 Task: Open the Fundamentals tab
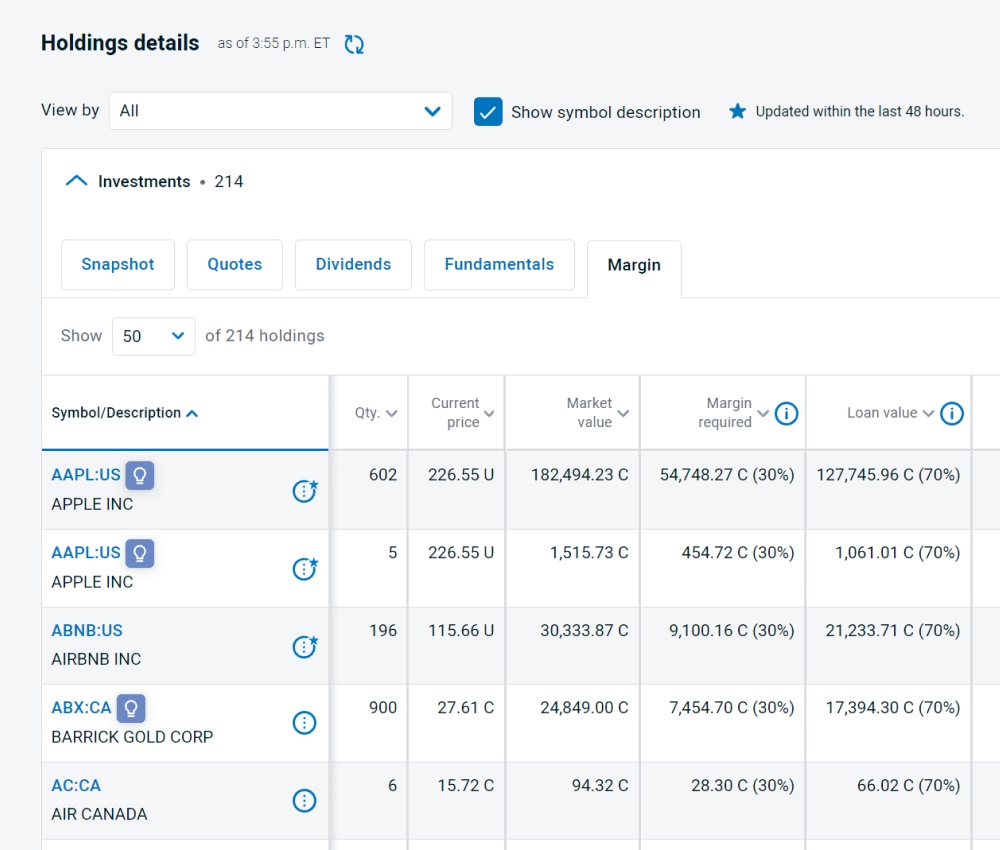499,265
